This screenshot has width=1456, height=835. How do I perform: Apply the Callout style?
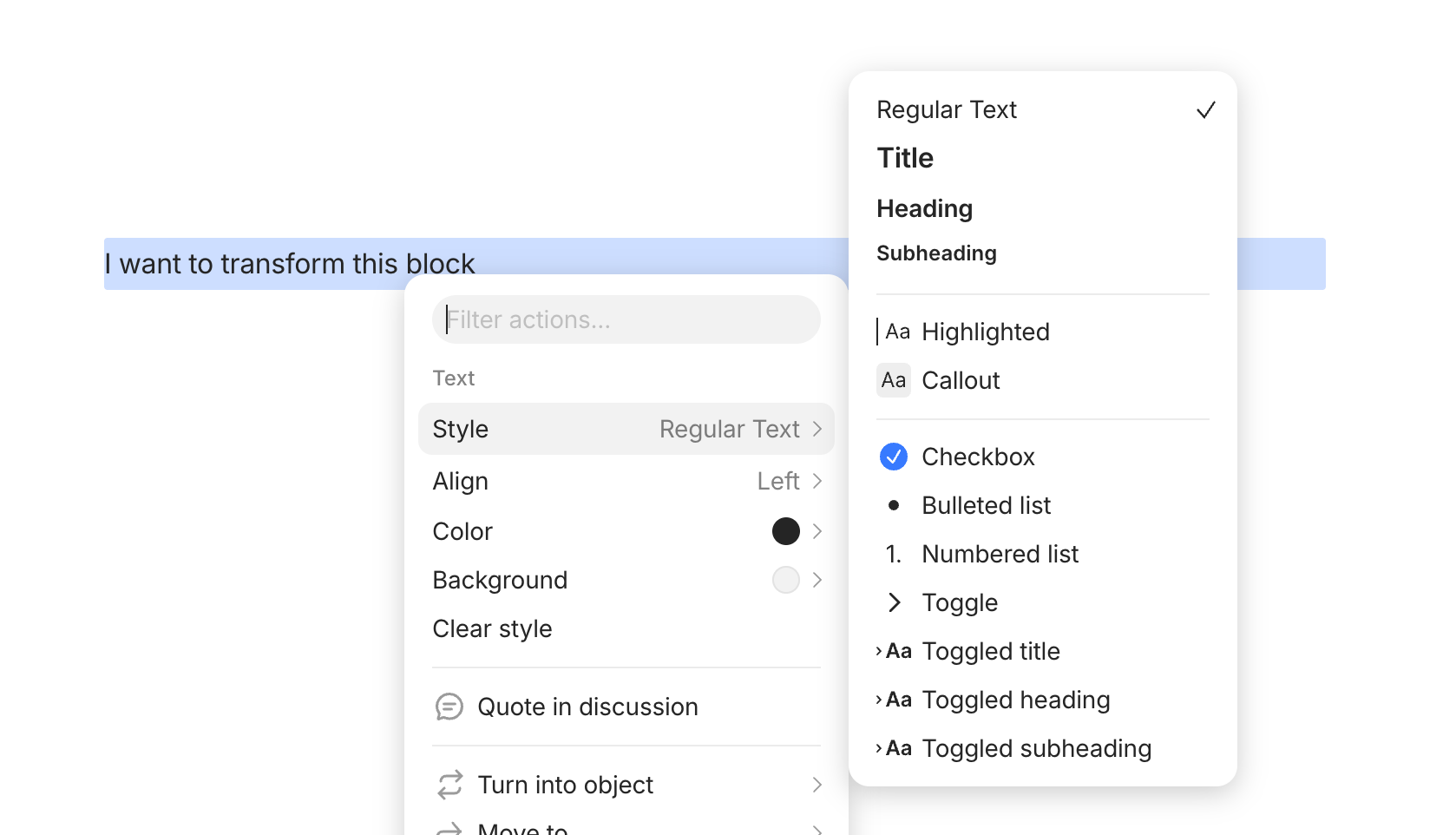1043,380
